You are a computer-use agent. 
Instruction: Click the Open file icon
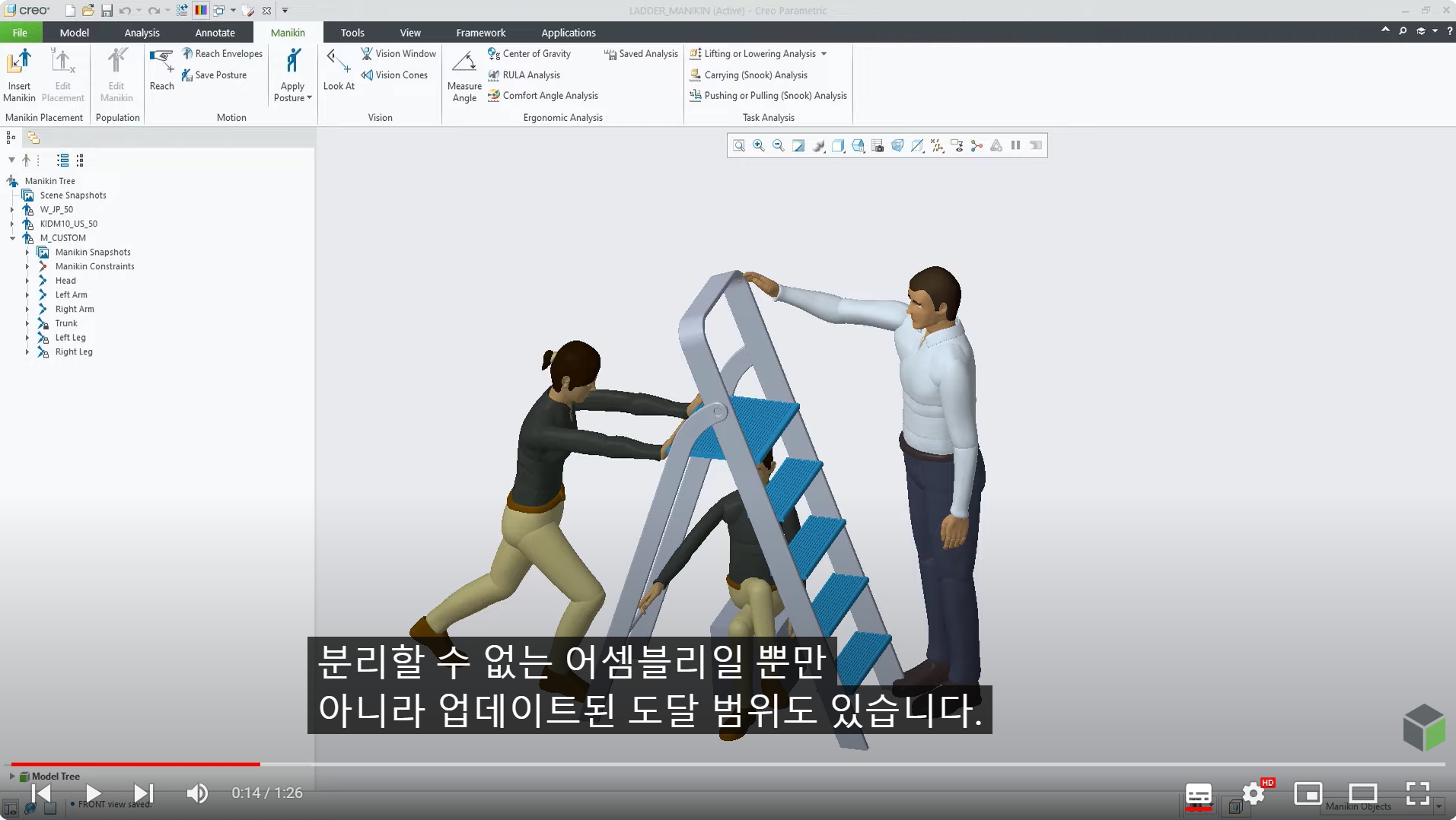click(88, 11)
